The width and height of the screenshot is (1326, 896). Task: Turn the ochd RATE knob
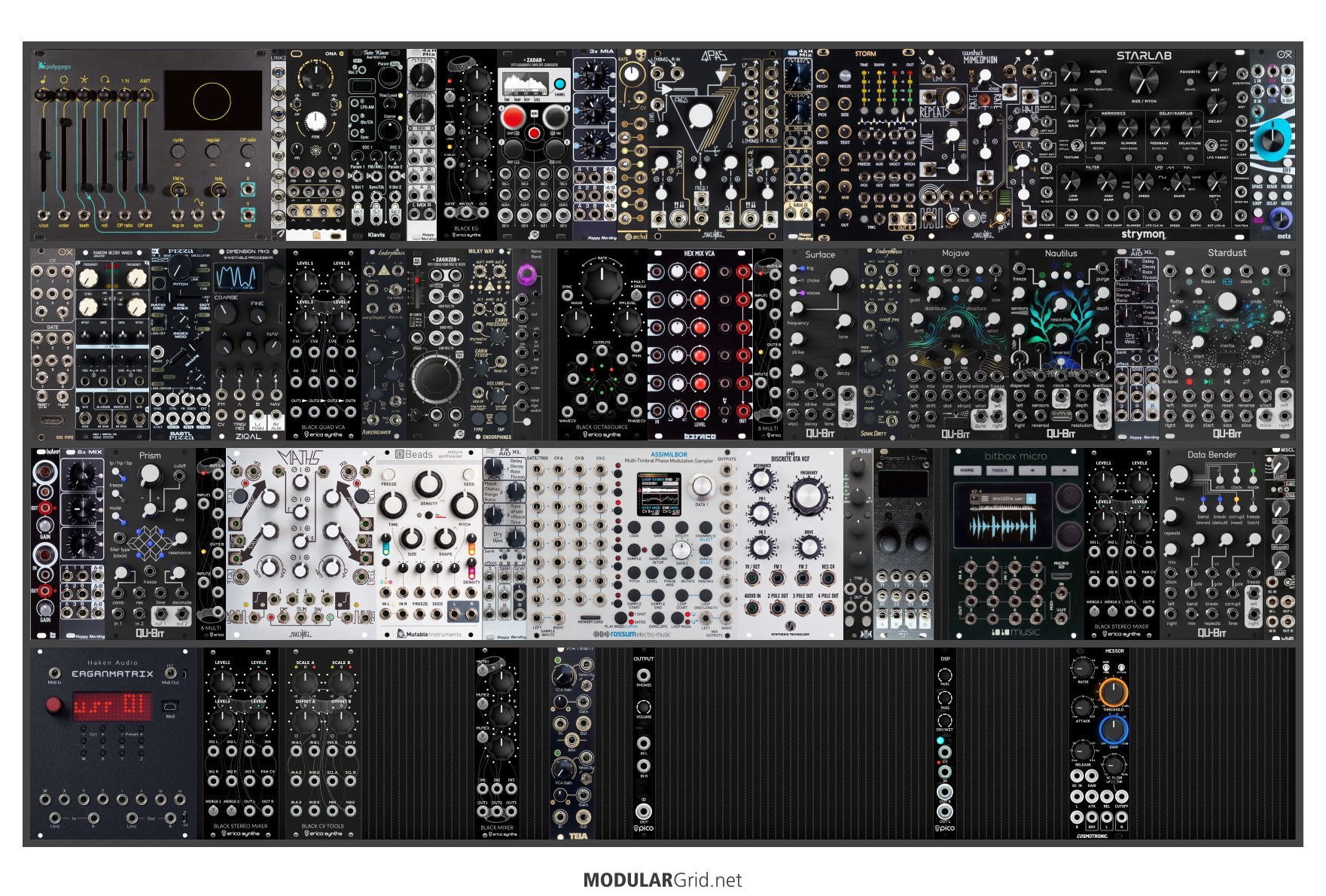633,74
